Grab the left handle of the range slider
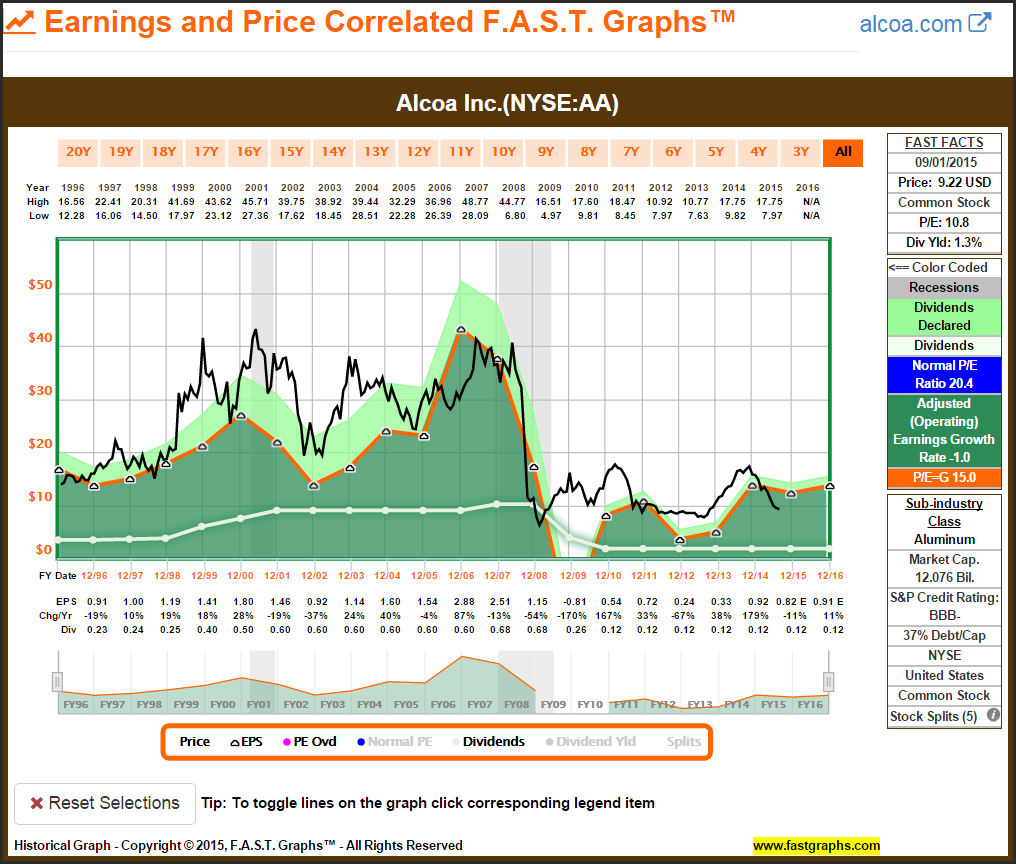The width and height of the screenshot is (1016, 864). (x=57, y=681)
